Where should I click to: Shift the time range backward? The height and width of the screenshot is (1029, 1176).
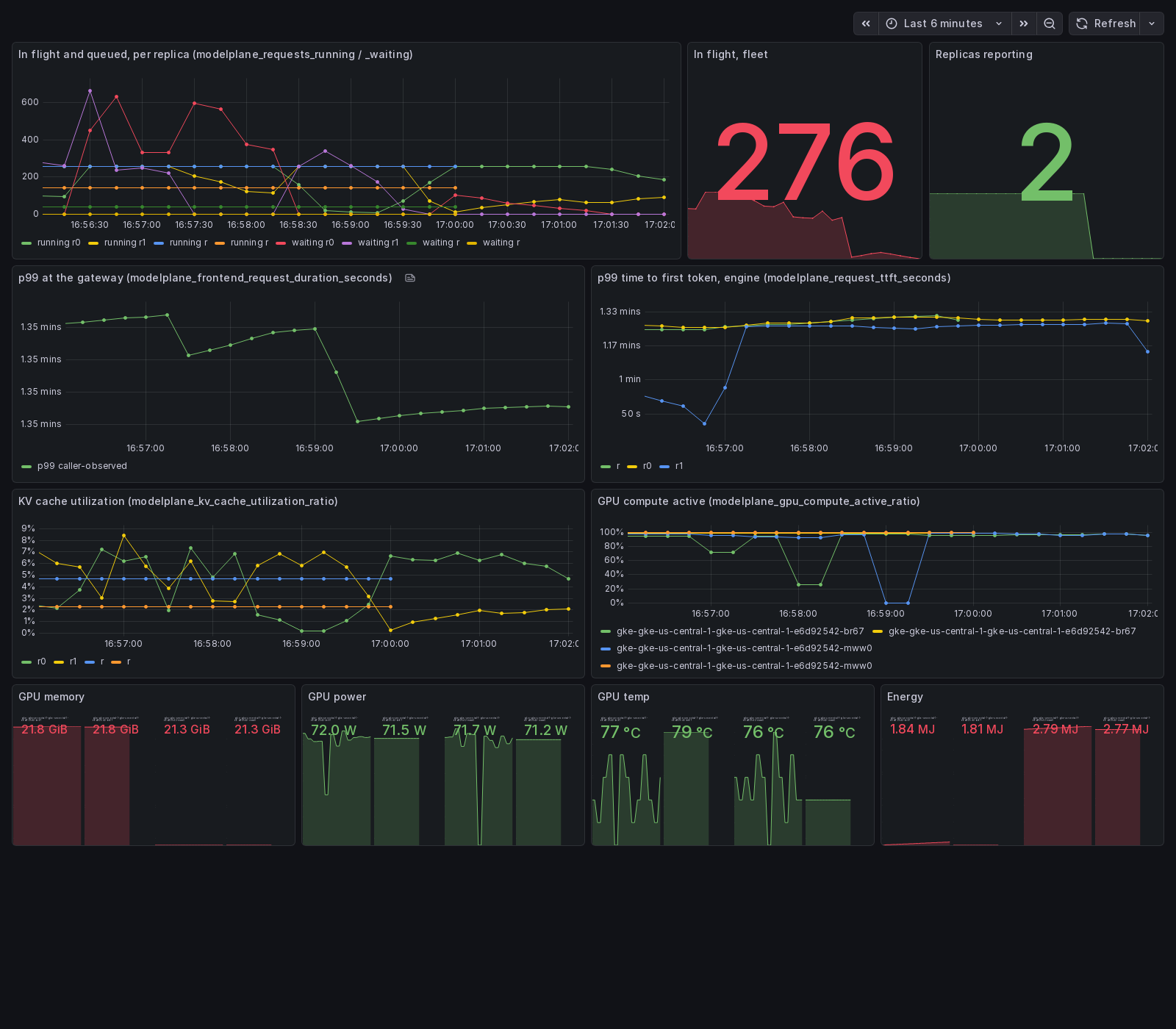(866, 24)
